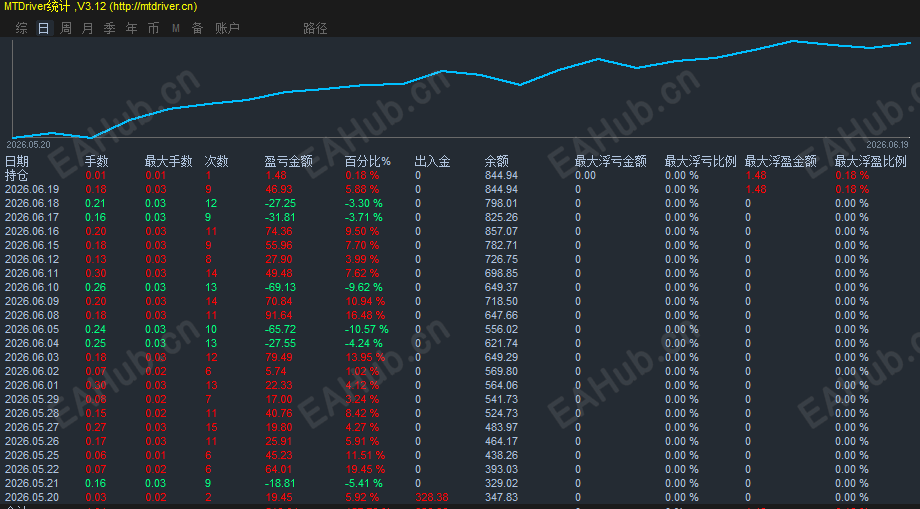Click the profit value 91.64
920x509 pixels.
[279, 315]
